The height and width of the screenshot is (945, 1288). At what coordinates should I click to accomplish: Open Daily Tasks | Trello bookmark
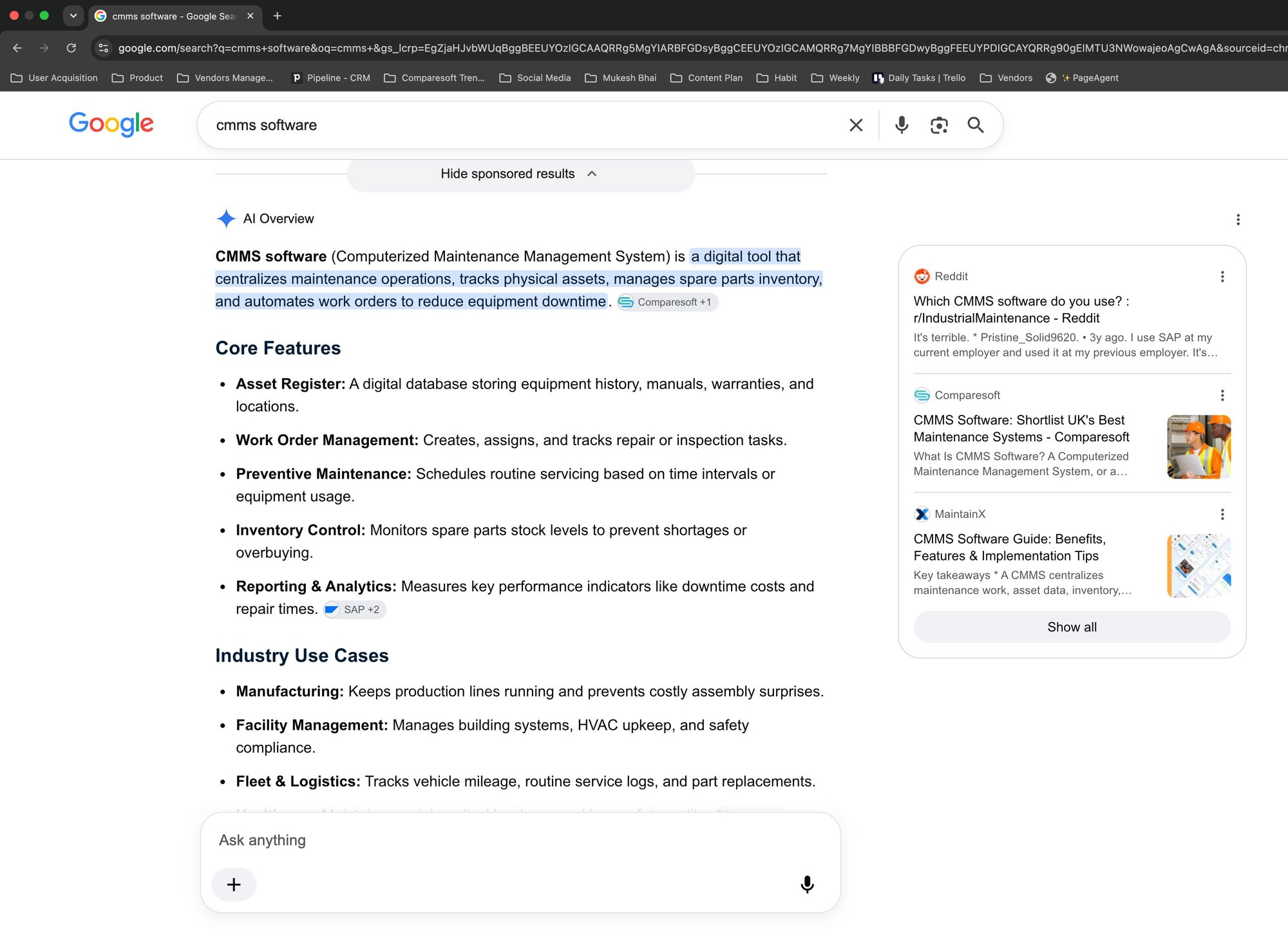click(x=919, y=78)
